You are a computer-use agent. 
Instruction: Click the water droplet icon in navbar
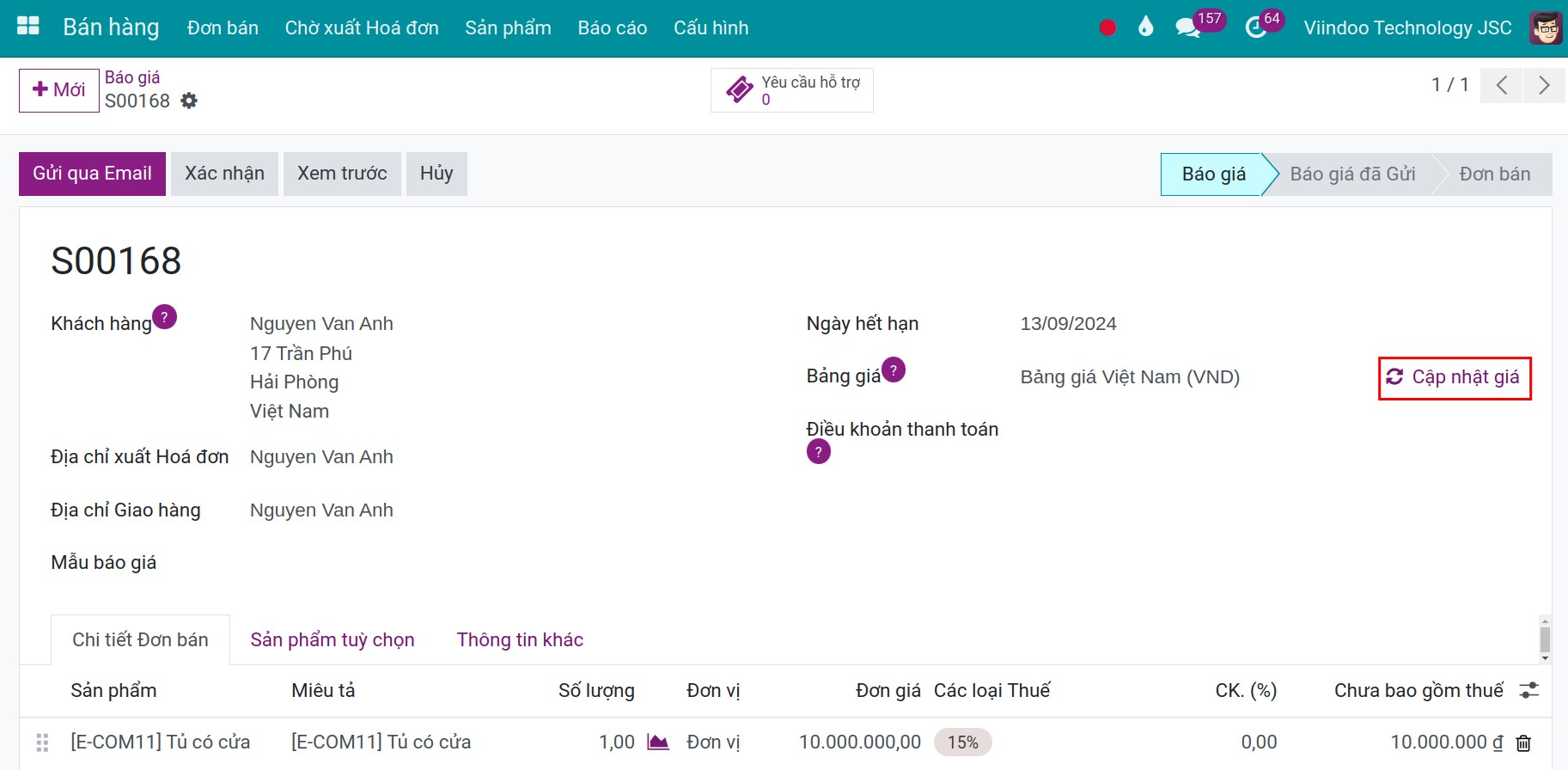pyautogui.click(x=1145, y=27)
